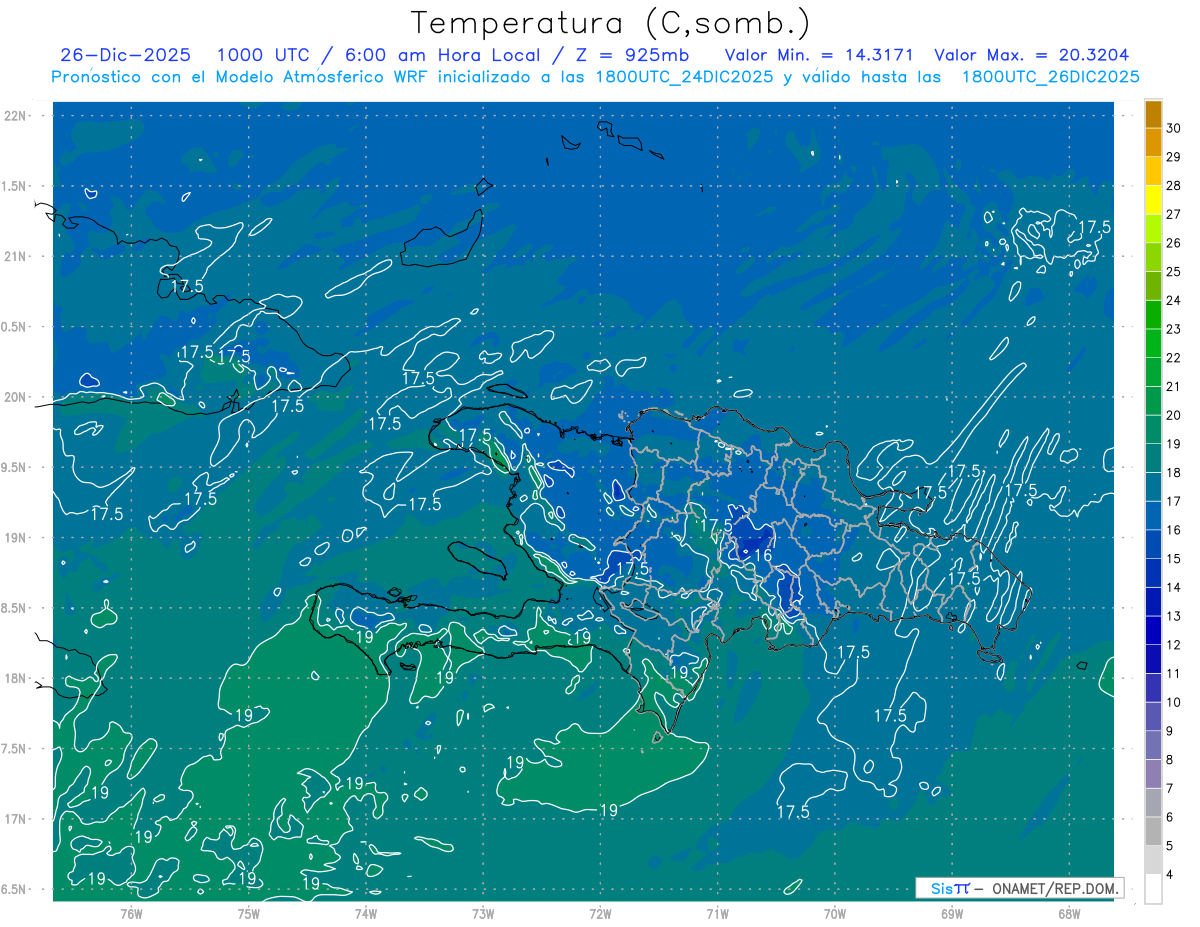Screen dimensions: 1200x927
Task: Click the "SisTT – ONAMET/REP.DOM." credit label
Action: click(x=1022, y=888)
